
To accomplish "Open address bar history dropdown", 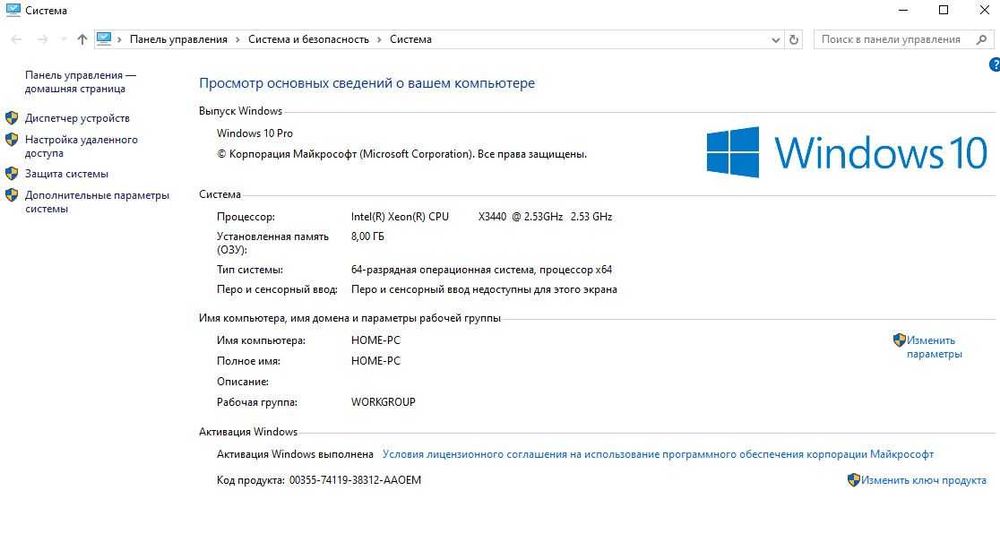I will click(x=776, y=40).
